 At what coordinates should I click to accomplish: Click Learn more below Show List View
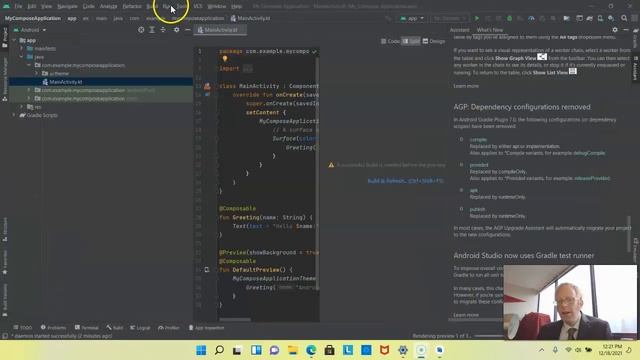(x=466, y=86)
